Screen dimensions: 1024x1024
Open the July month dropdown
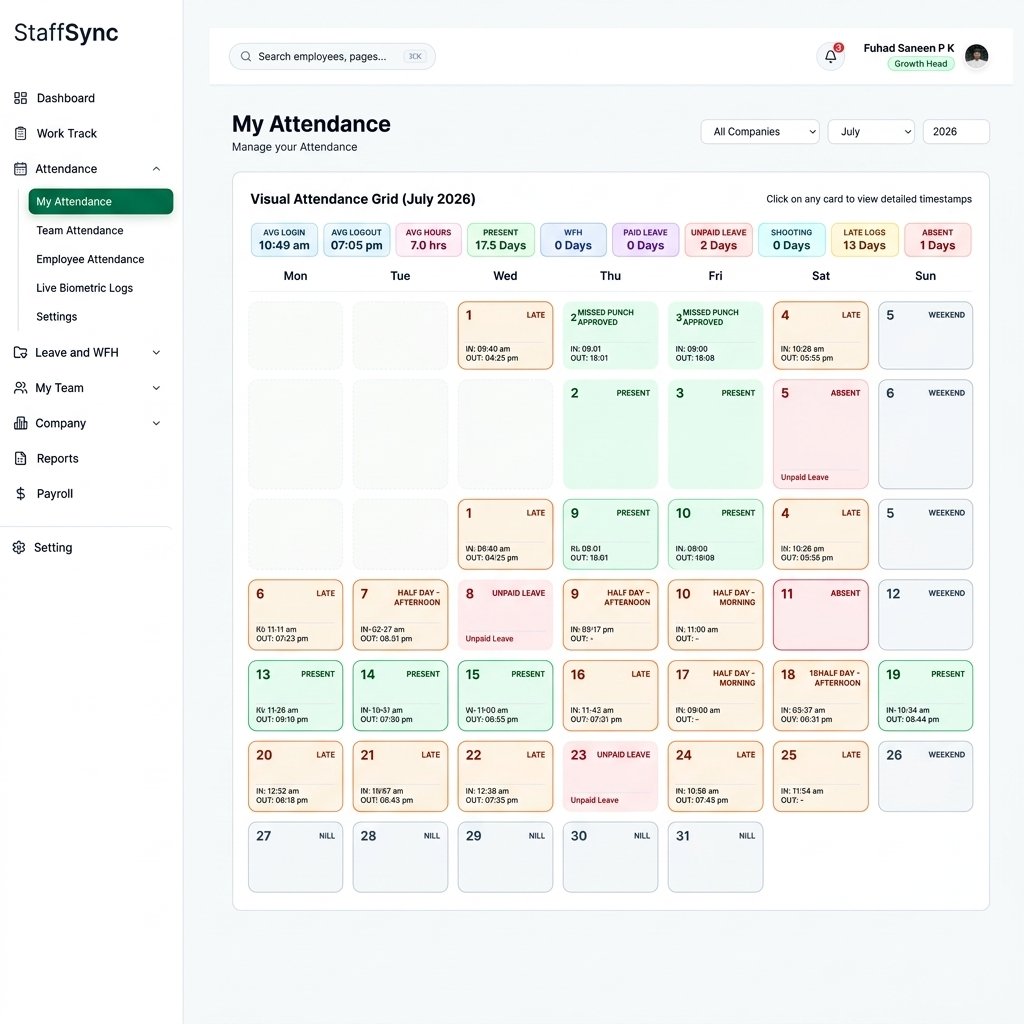(871, 131)
